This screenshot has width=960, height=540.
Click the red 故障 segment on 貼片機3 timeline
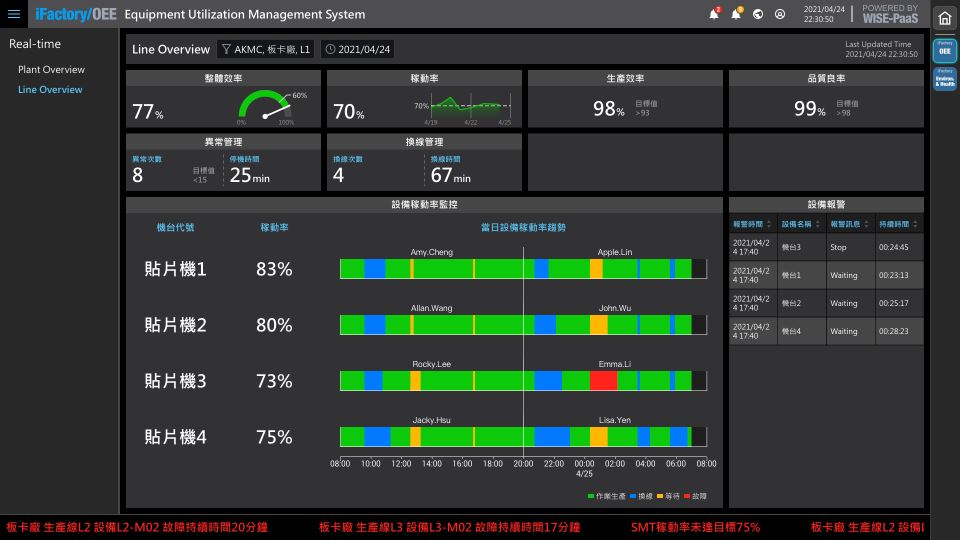pyautogui.click(x=603, y=381)
